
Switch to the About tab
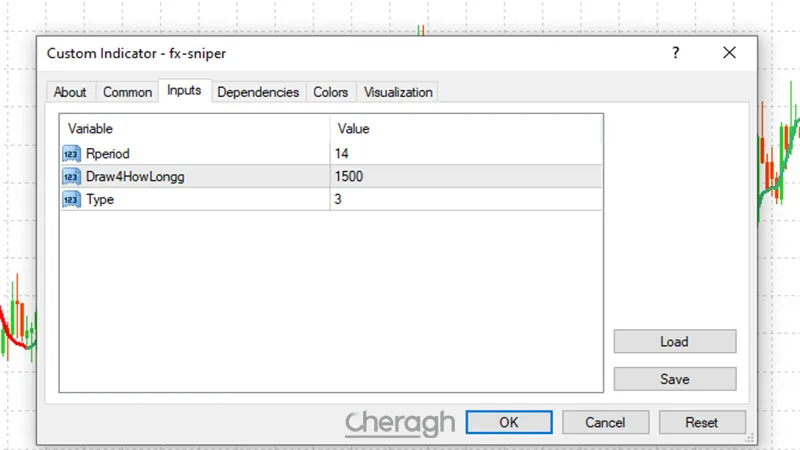click(70, 92)
